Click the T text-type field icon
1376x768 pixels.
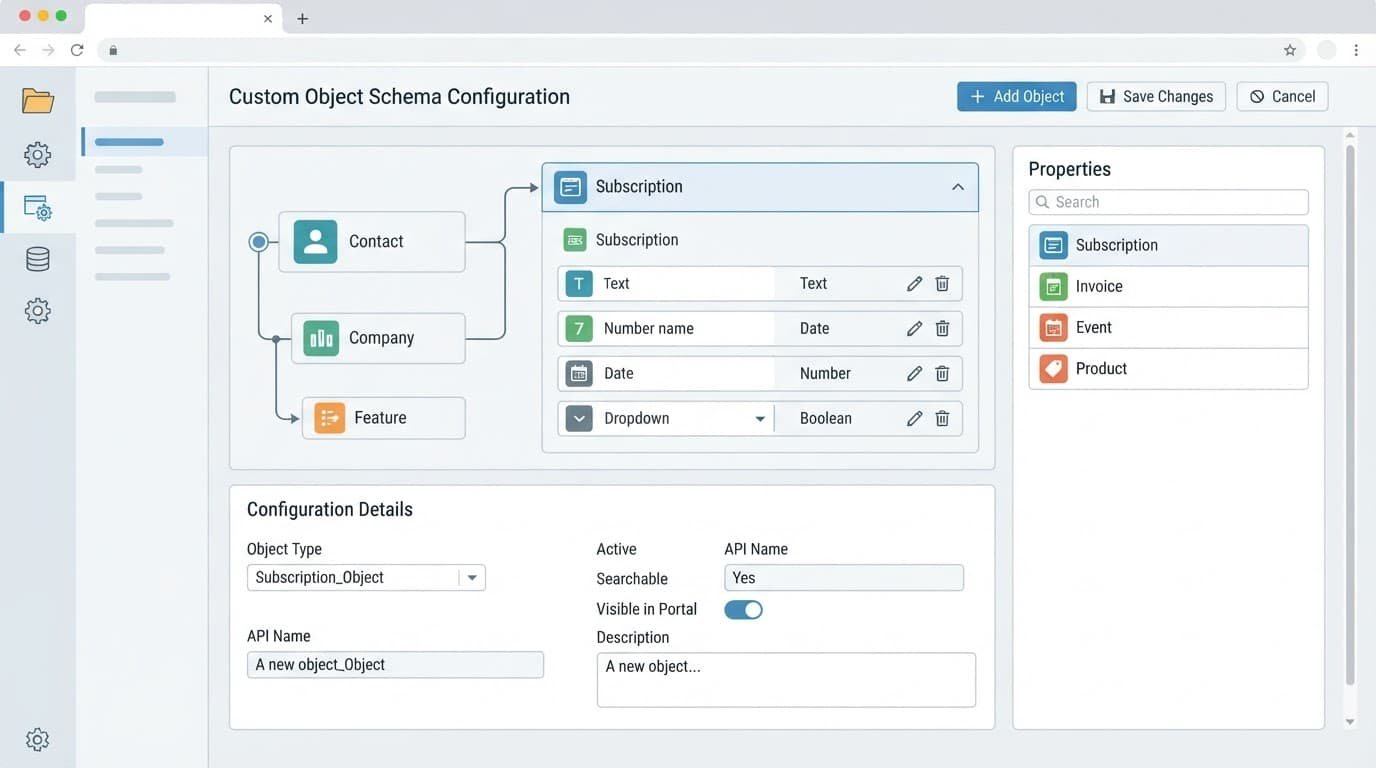[579, 284]
